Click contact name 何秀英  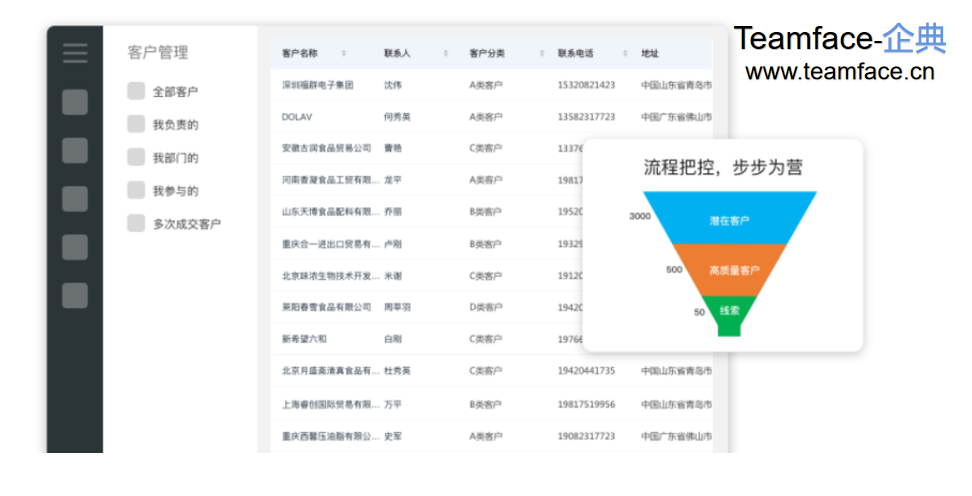[x=397, y=117]
